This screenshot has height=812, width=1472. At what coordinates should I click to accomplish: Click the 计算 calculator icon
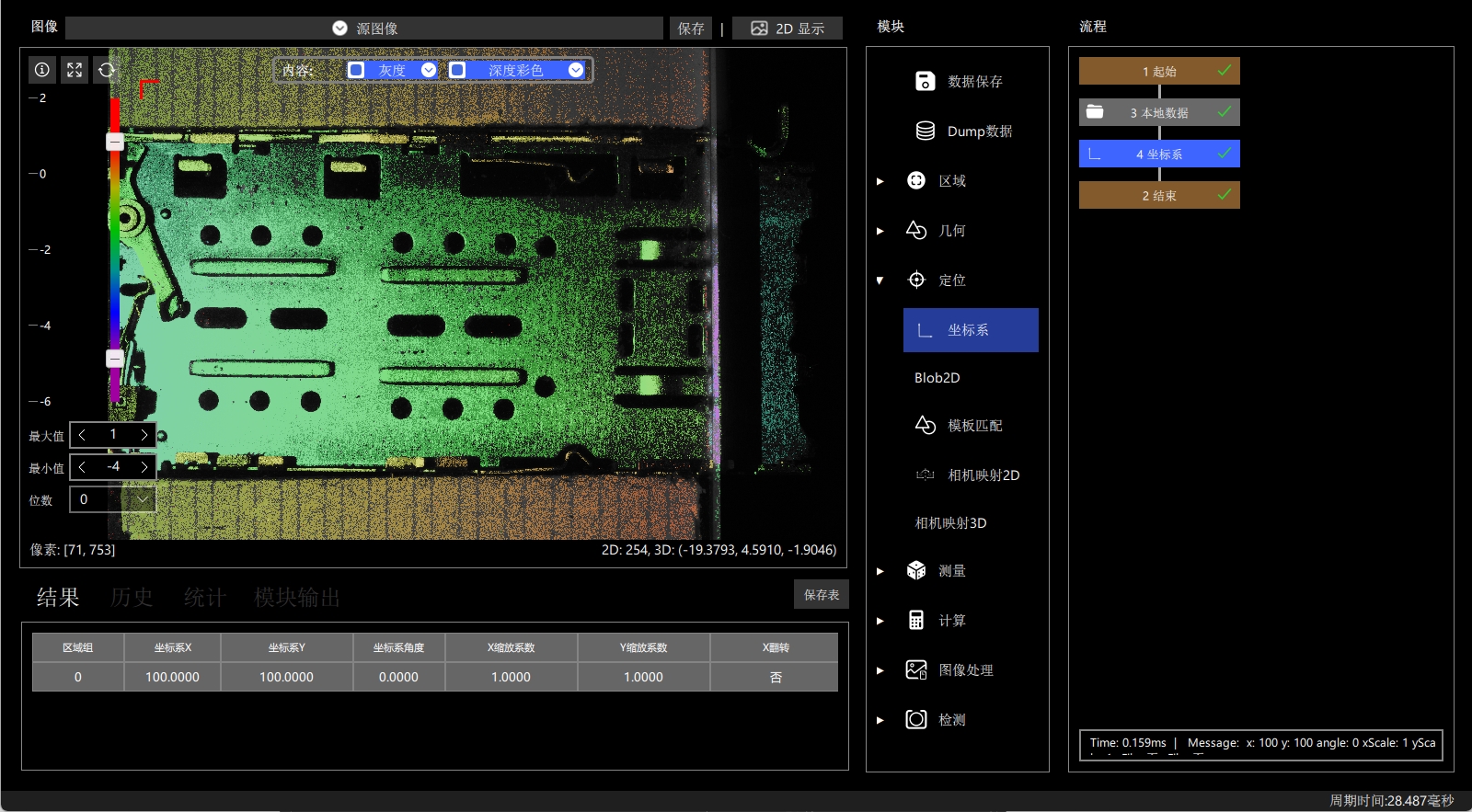pyautogui.click(x=916, y=620)
